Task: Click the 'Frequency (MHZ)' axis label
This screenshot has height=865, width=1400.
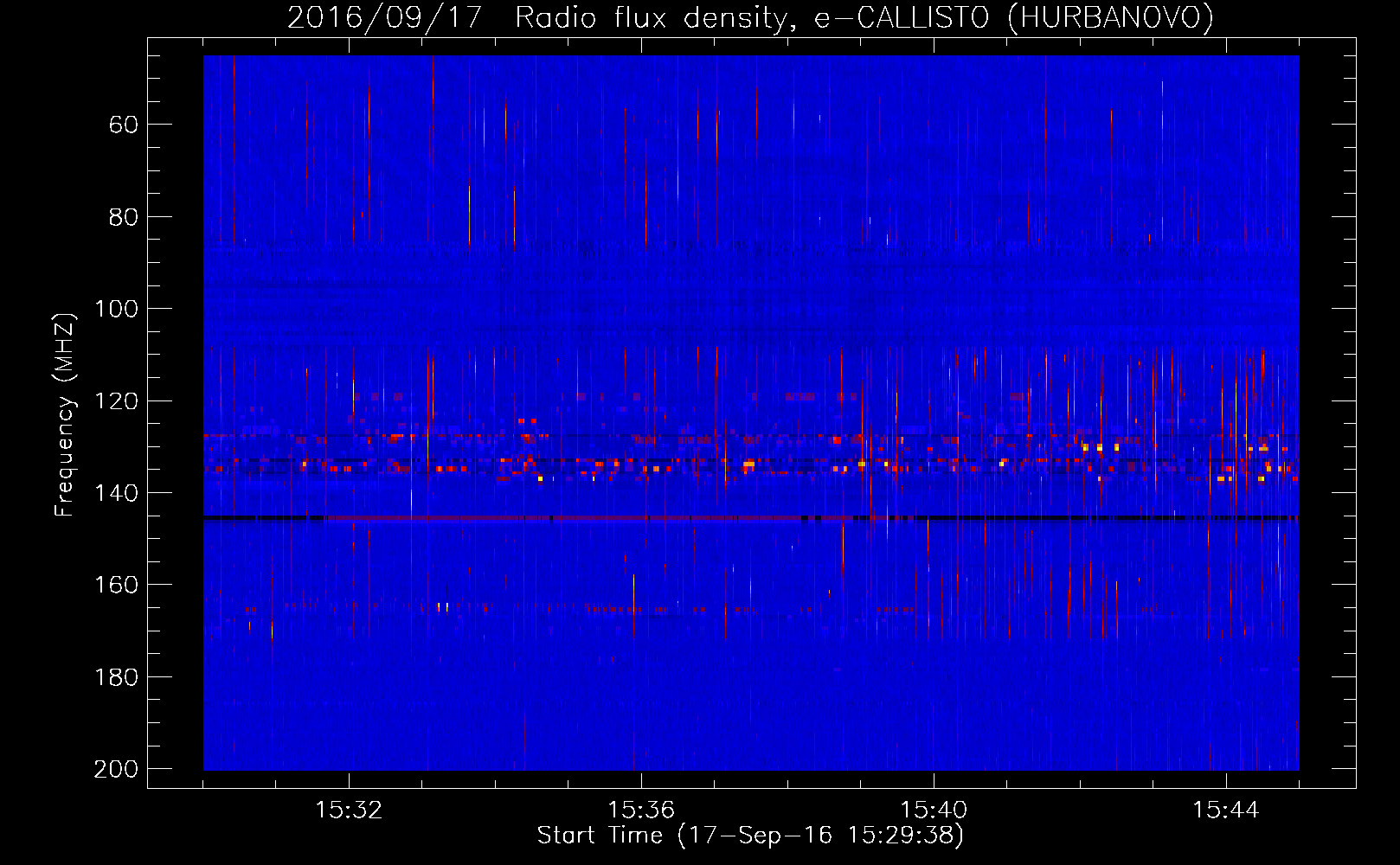Action: (65, 414)
